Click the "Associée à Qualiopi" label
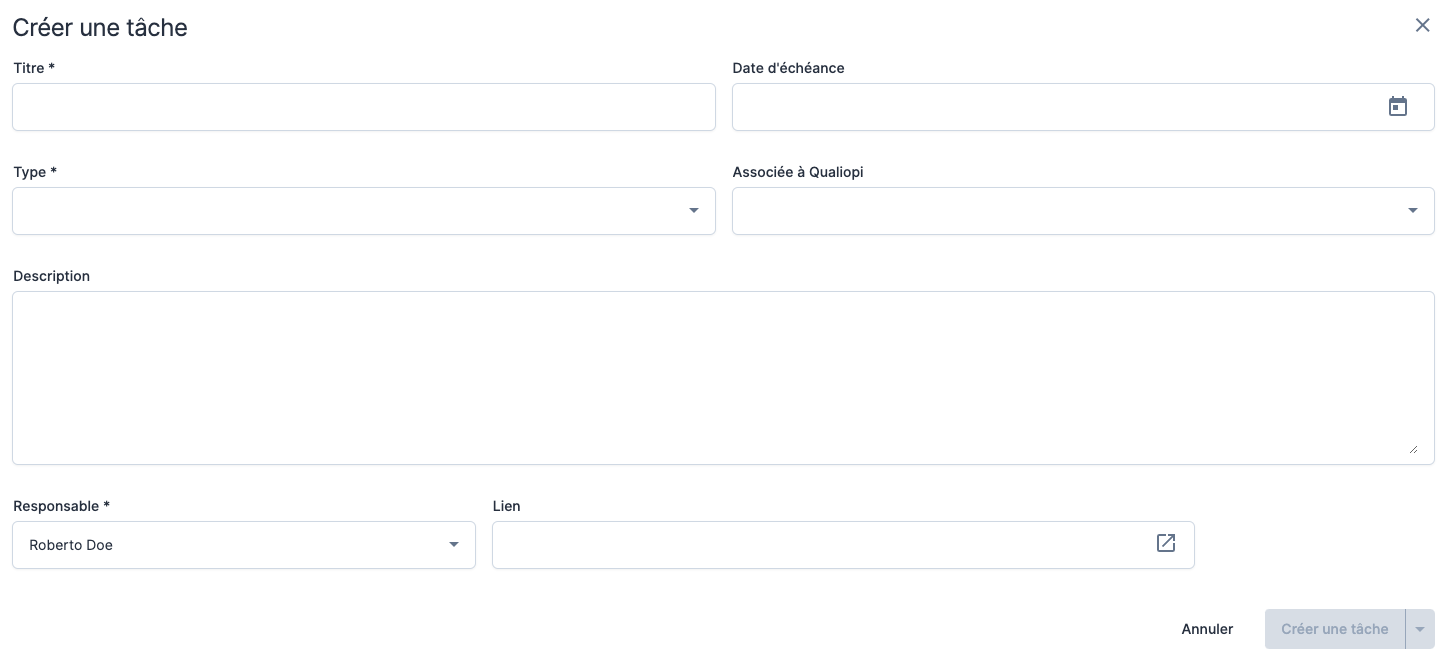The width and height of the screenshot is (1442, 657). [x=797, y=172]
